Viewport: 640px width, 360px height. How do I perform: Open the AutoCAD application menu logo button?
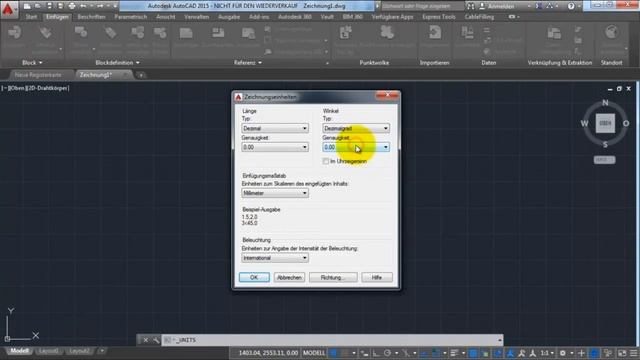coord(8,8)
